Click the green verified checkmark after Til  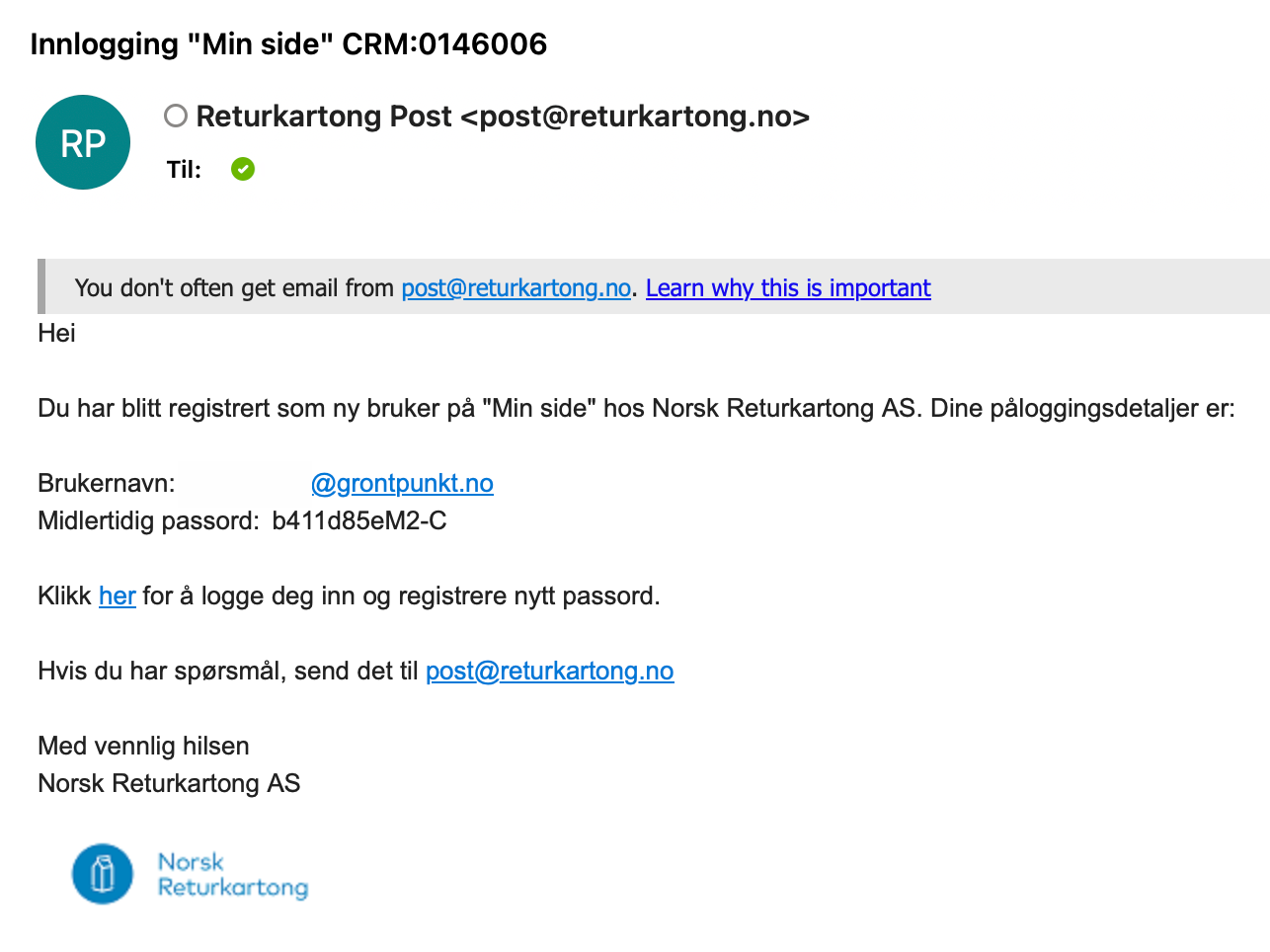[243, 169]
